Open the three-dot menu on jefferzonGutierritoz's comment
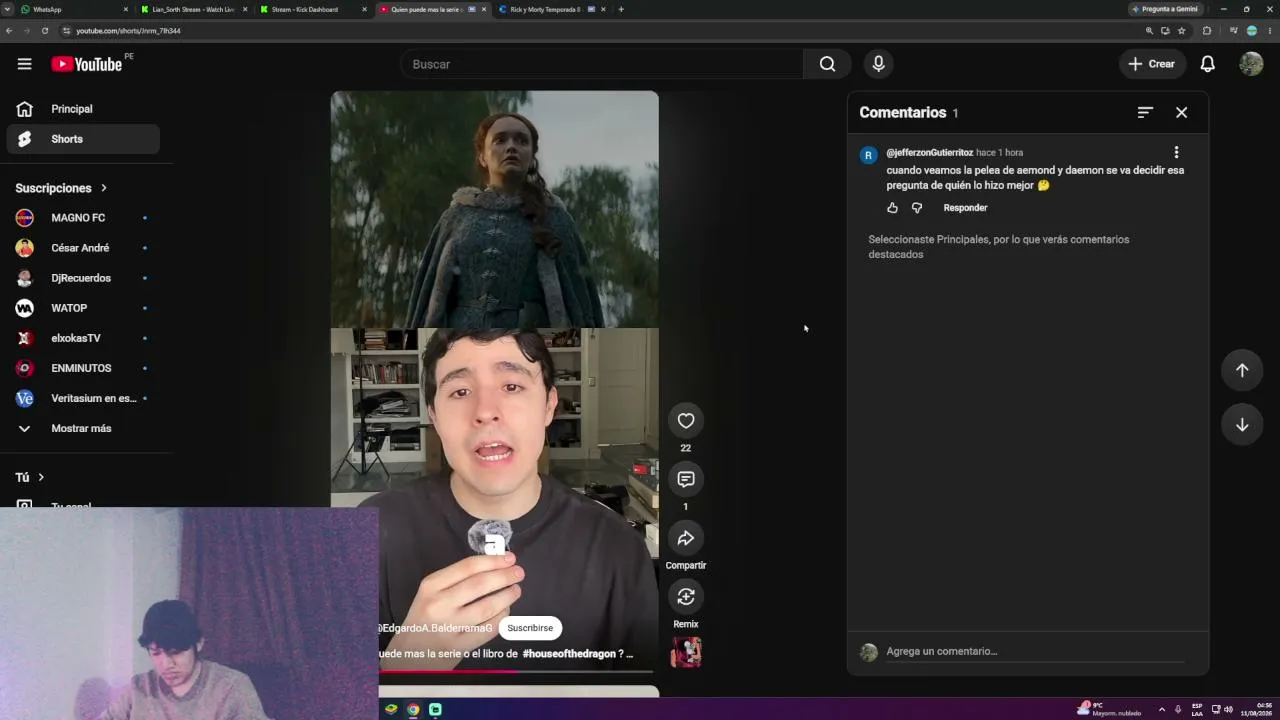This screenshot has height=720, width=1280. pos(1176,153)
